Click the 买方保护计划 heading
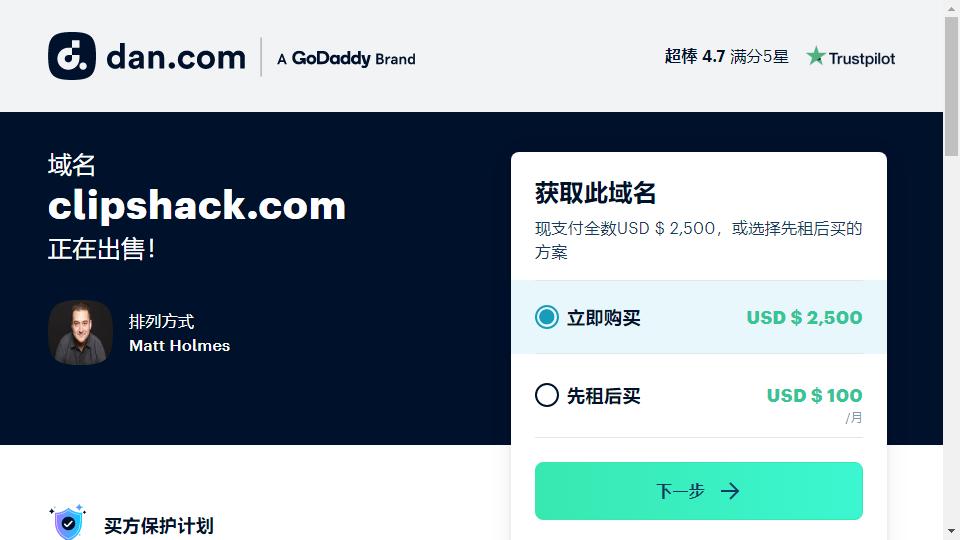The height and width of the screenshot is (540, 960). (x=159, y=526)
